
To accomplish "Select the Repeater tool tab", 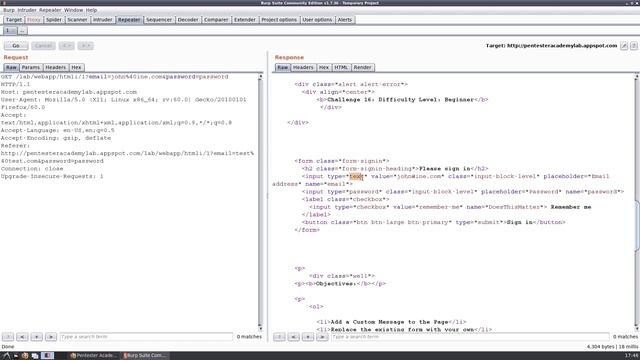I will coord(129,20).
